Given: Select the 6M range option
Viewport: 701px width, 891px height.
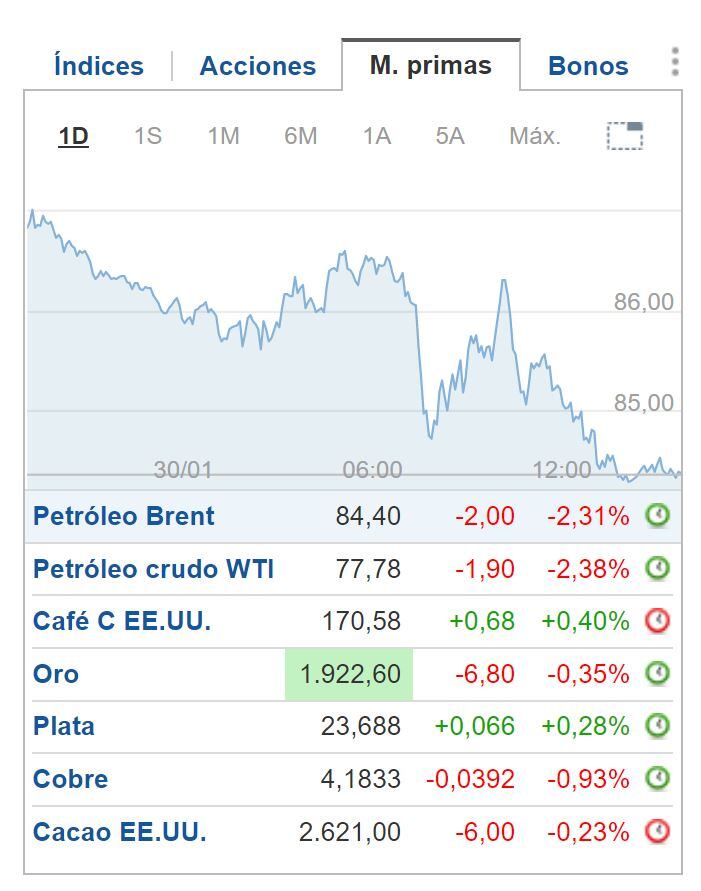Looking at the screenshot, I should click(x=297, y=137).
